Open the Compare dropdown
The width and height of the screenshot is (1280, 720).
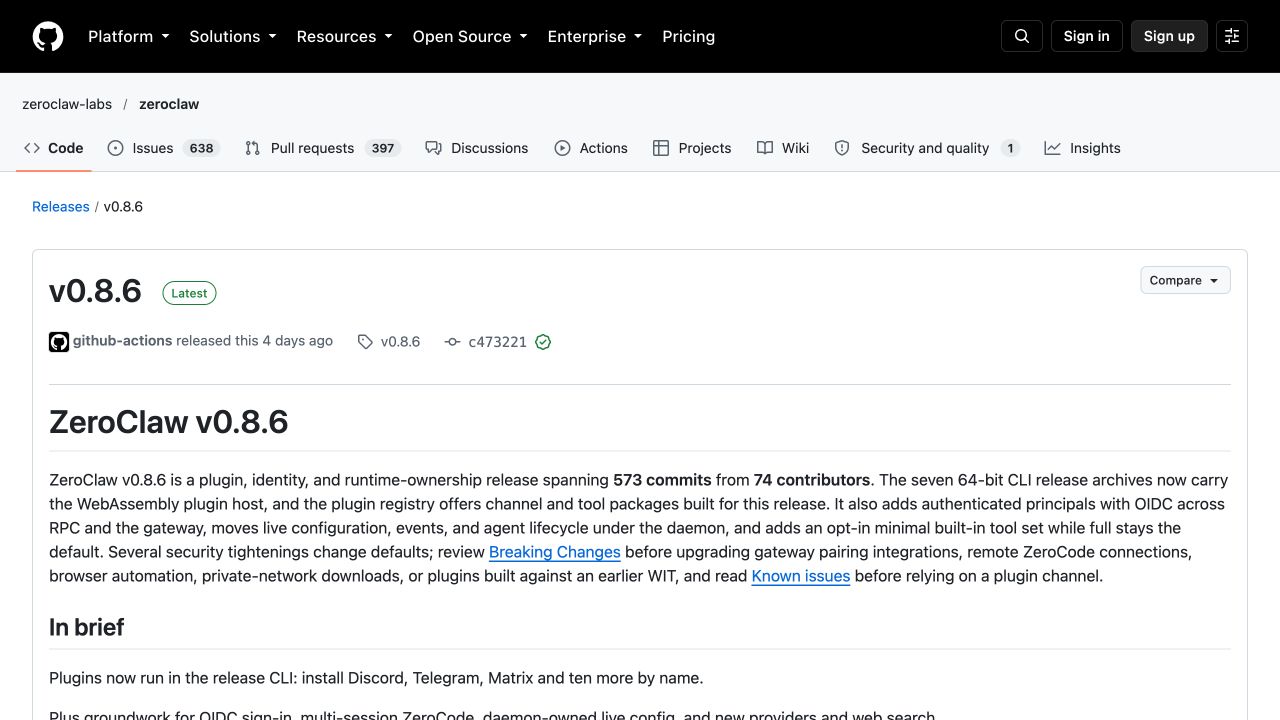(1185, 280)
